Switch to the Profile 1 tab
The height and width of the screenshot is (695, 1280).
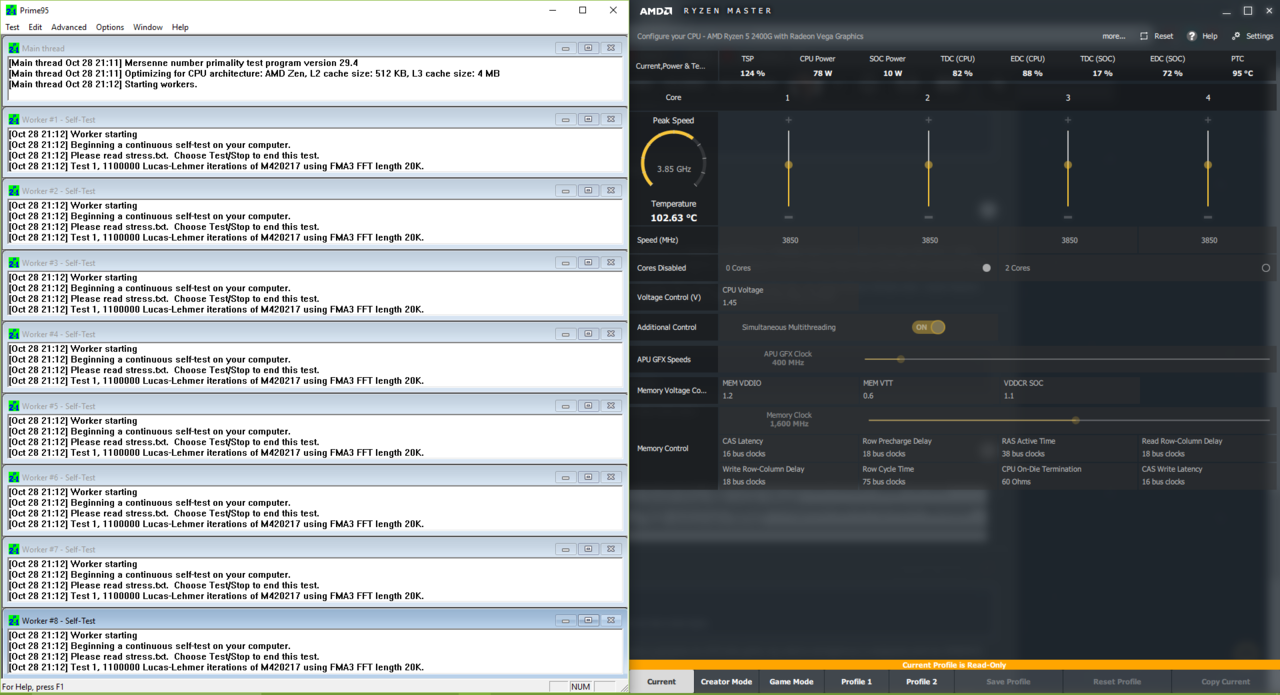pyautogui.click(x=856, y=682)
